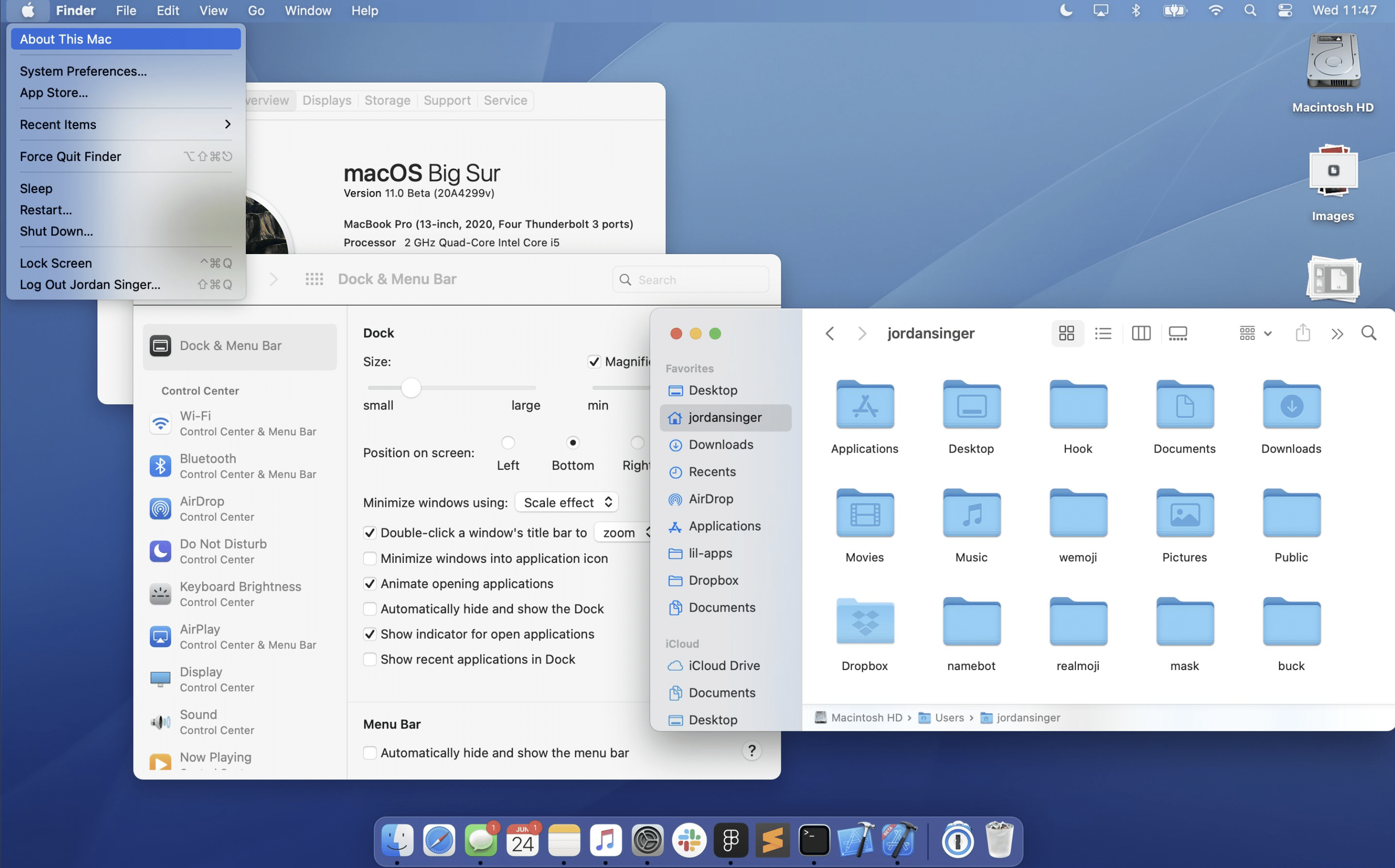Click the Wi-Fi icon in the menu bar

point(1216,10)
